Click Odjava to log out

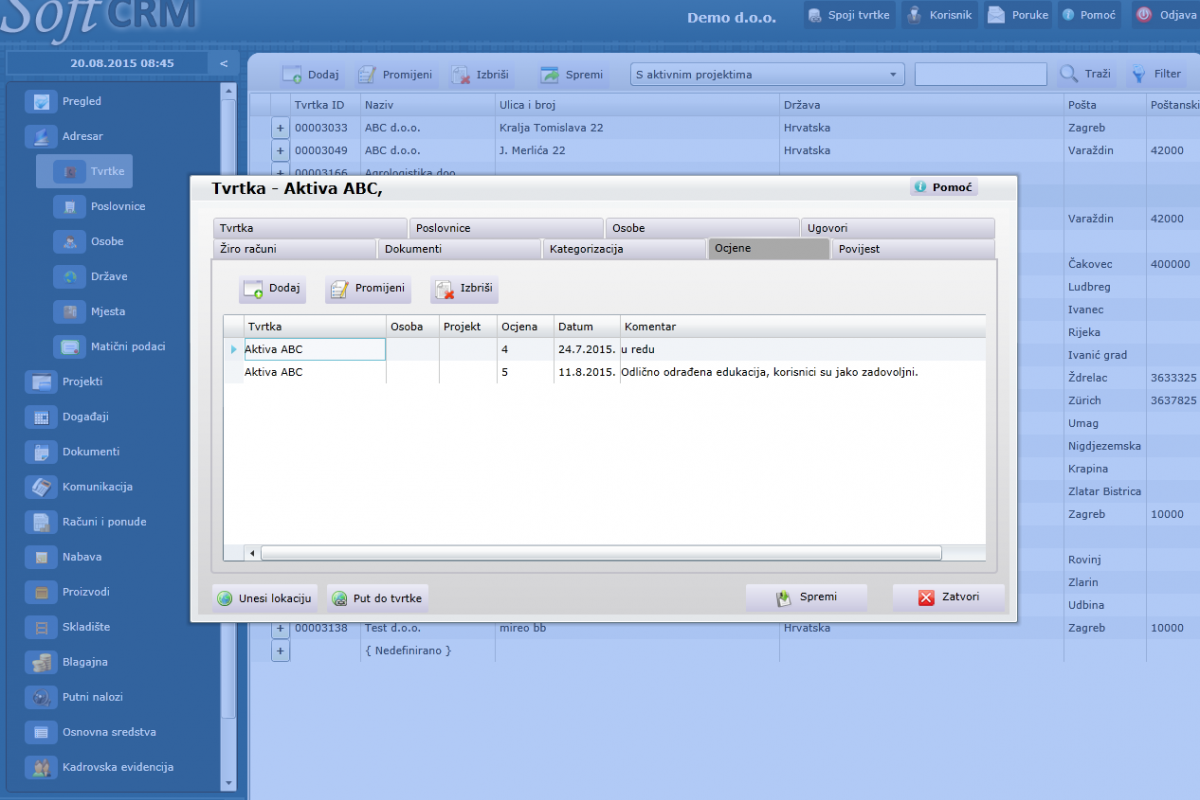tap(1165, 15)
